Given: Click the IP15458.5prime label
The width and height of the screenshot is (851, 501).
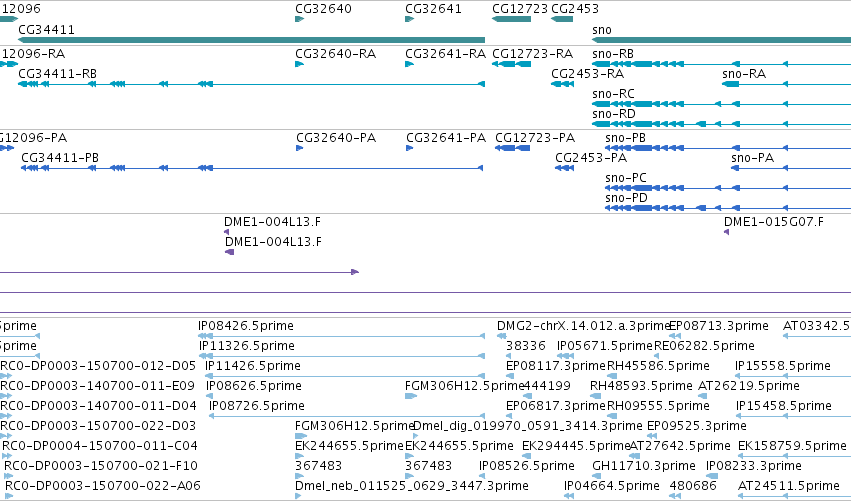Looking at the screenshot, I should click(x=784, y=406).
